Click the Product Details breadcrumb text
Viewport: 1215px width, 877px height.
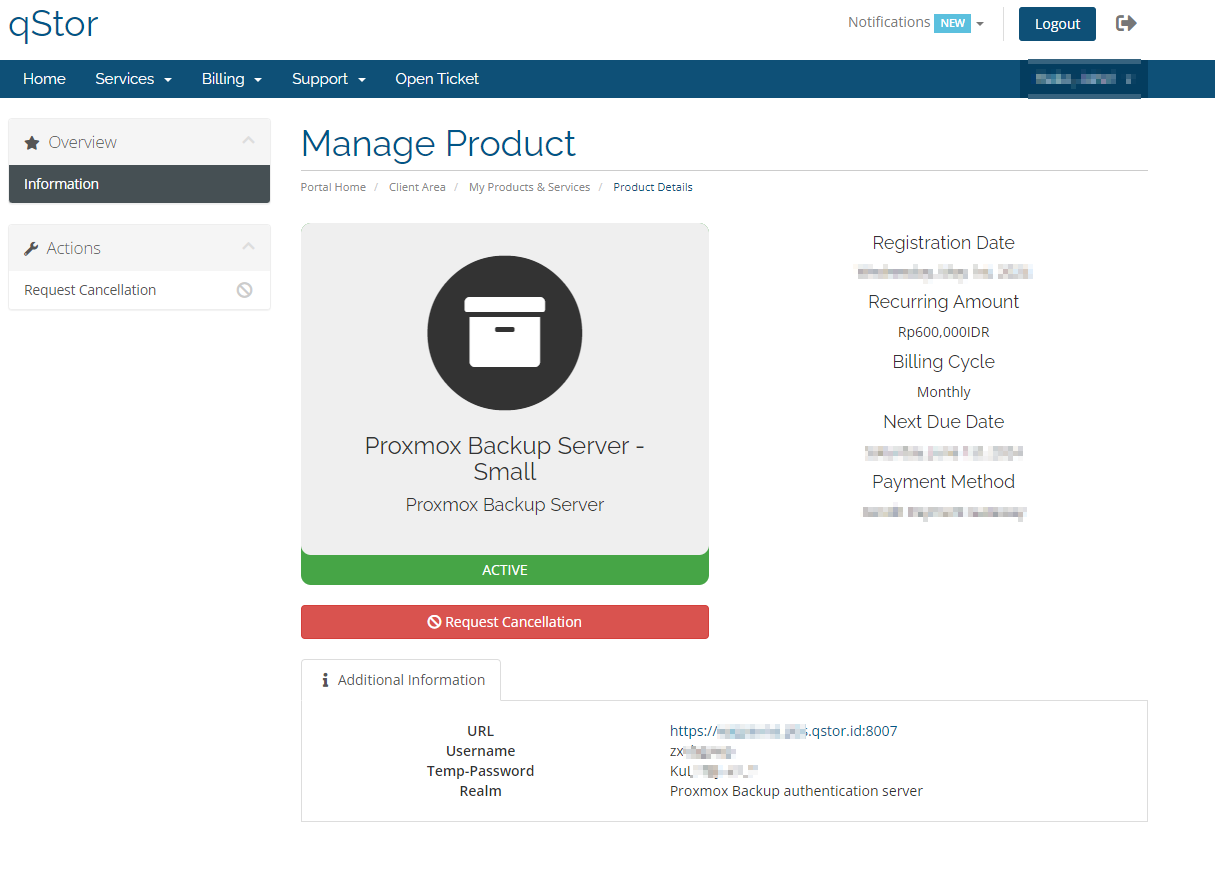click(653, 187)
